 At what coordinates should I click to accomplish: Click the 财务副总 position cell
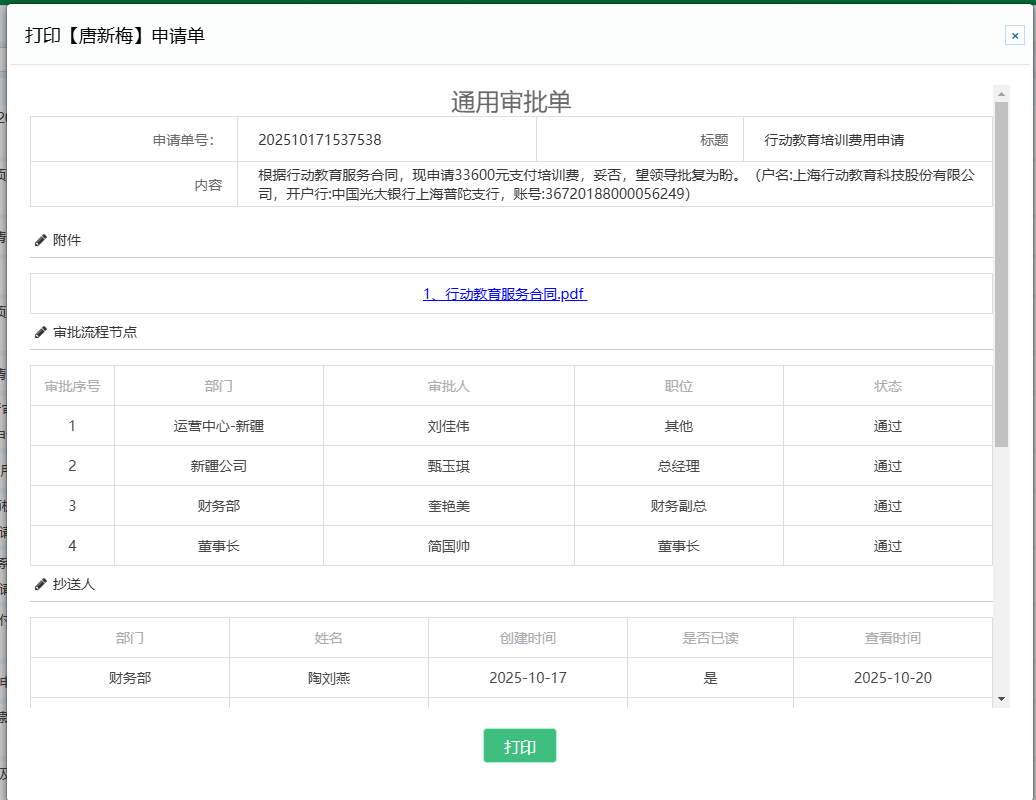click(678, 506)
